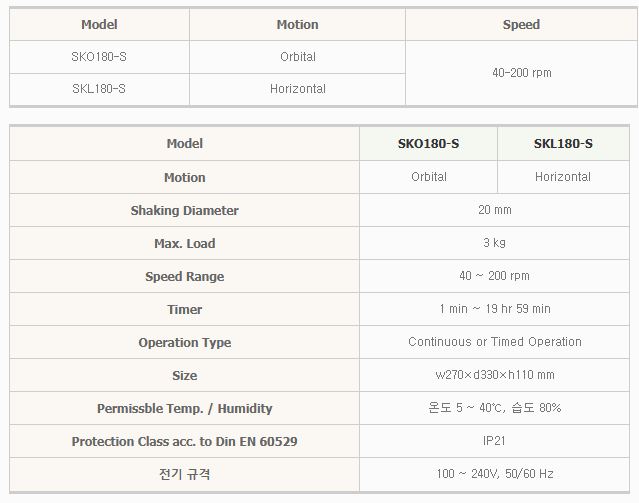Select the 40-200 rpm speed cell
639x503 pixels.
point(521,73)
